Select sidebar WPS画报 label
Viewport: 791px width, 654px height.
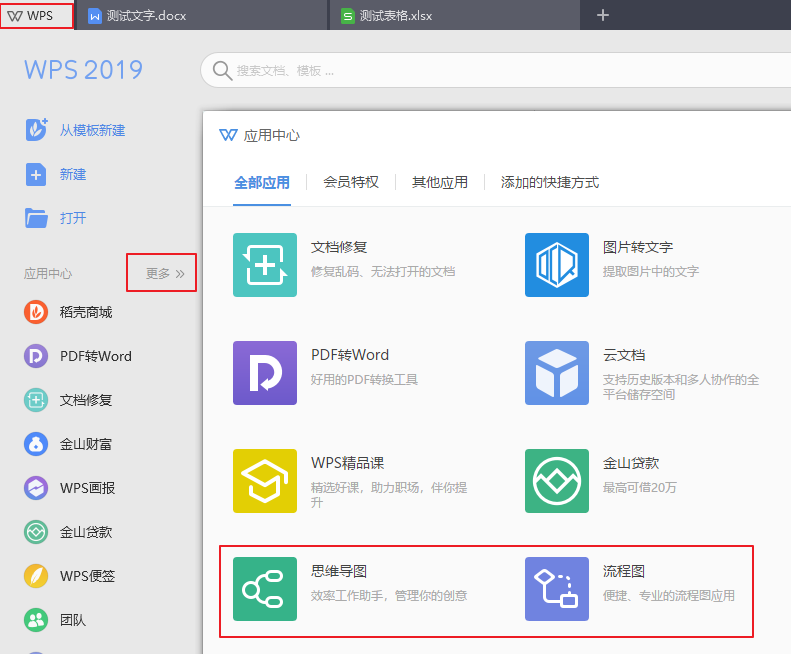(x=87, y=488)
